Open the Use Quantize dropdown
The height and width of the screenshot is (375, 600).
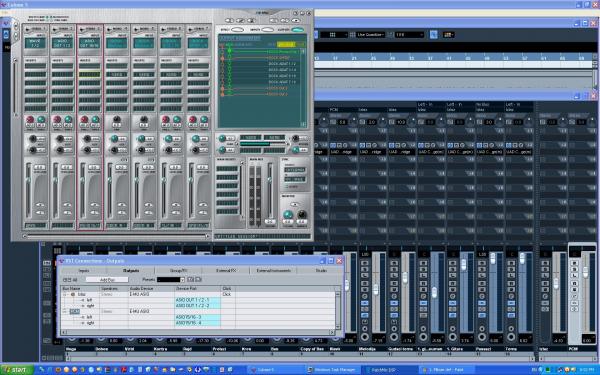[370, 35]
